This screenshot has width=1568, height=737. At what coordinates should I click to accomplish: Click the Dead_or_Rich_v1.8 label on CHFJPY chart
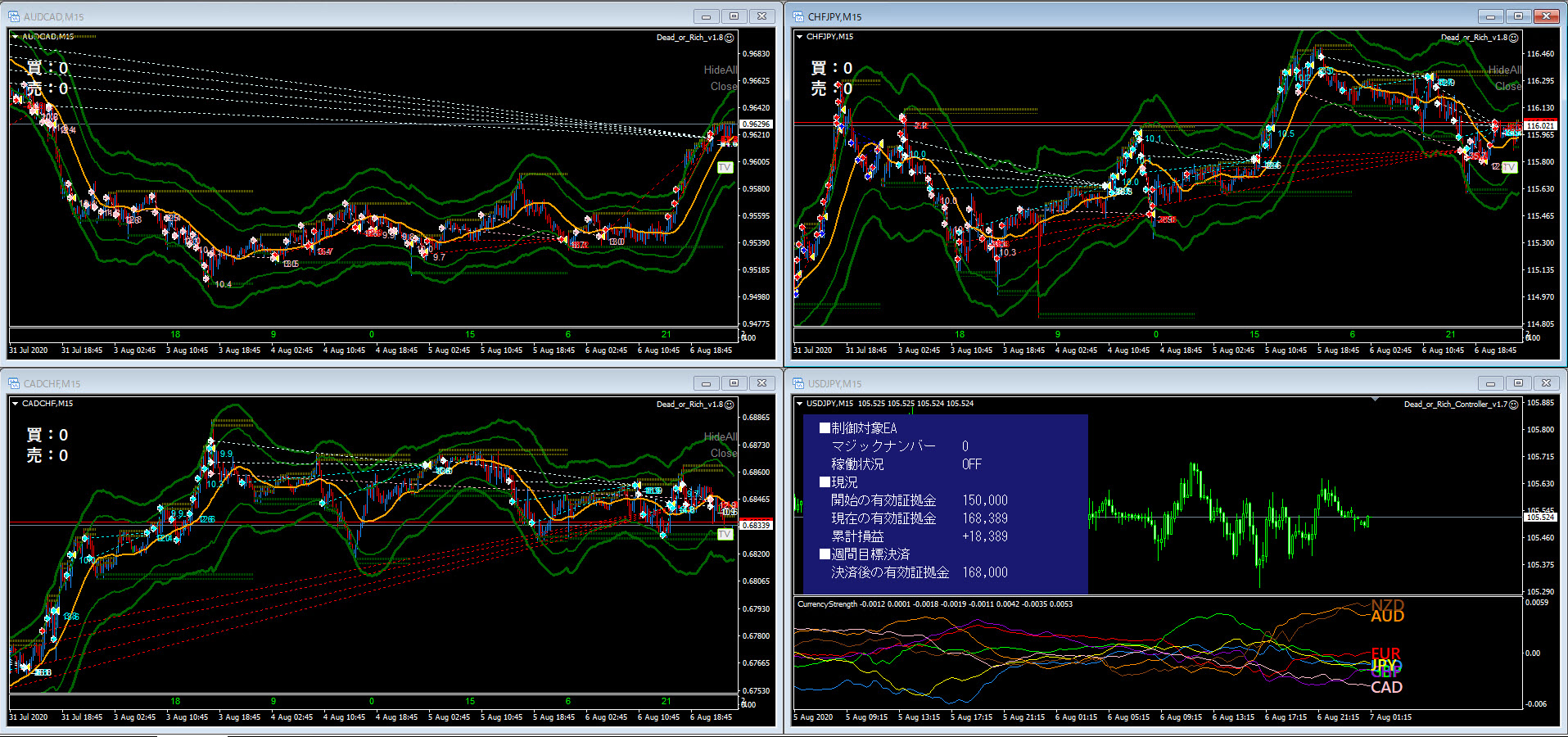1474,38
